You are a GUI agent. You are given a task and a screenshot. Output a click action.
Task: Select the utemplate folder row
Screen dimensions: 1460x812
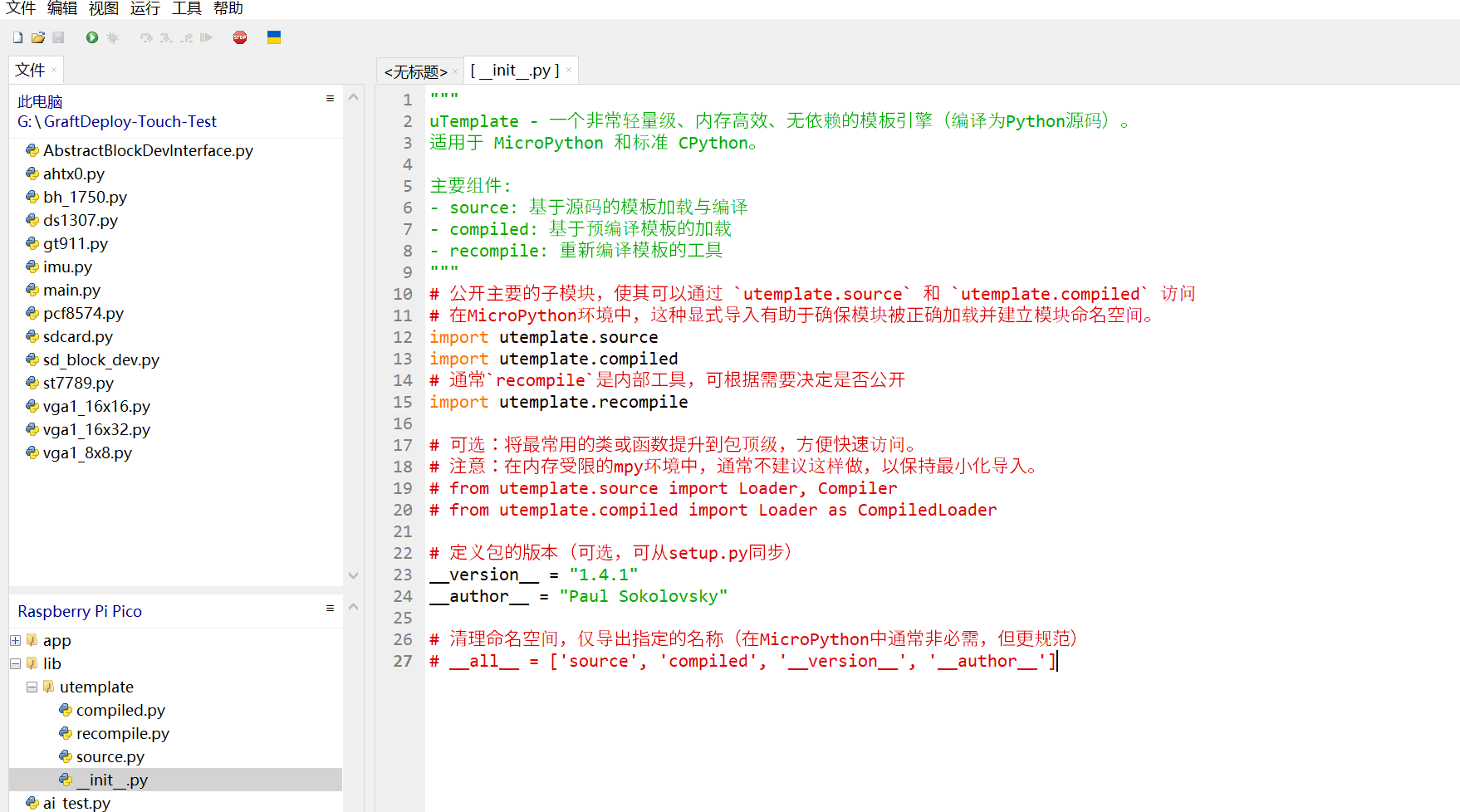(x=175, y=687)
